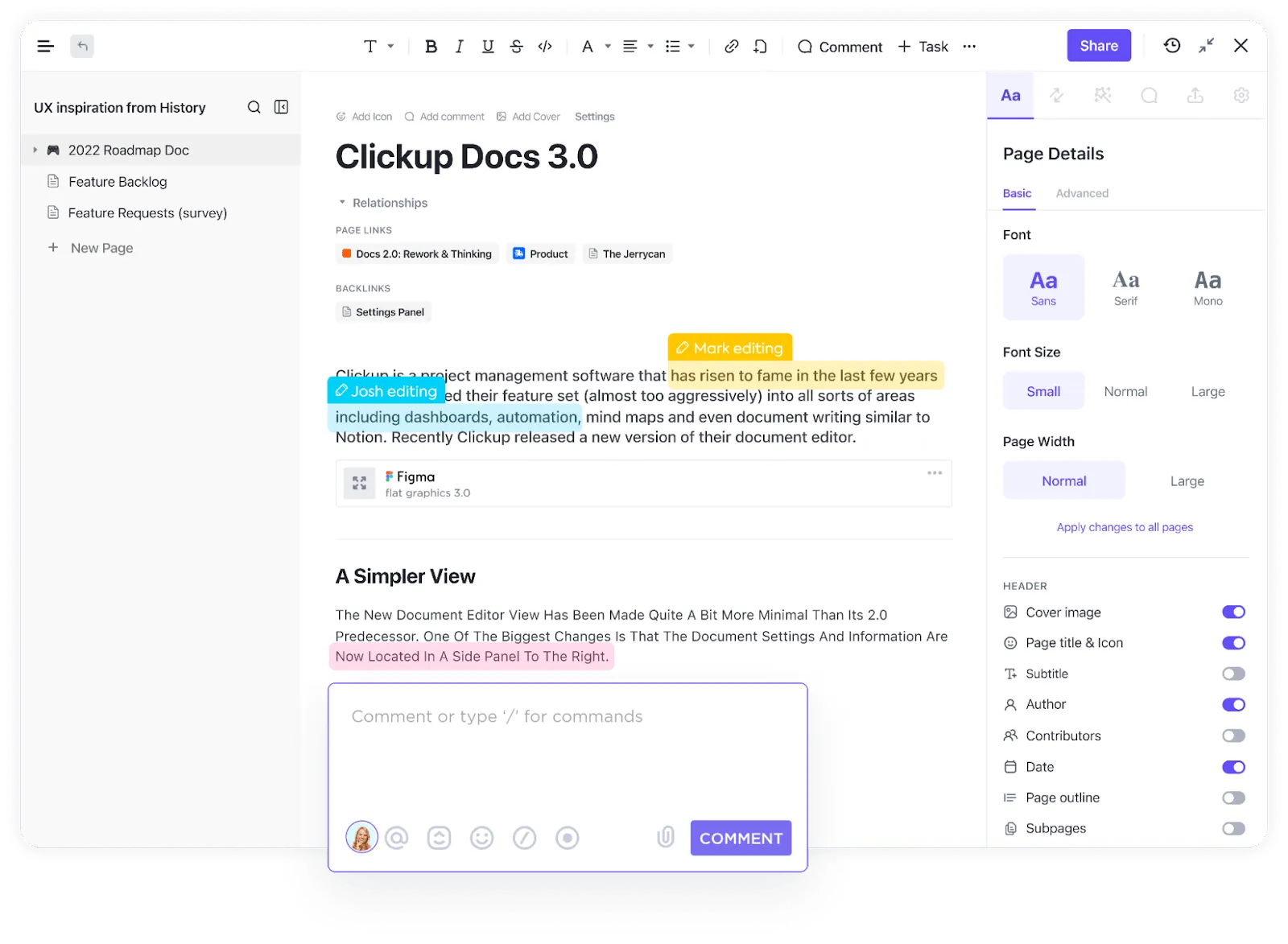Image resolution: width=1288 pixels, height=944 pixels.
Task: Insert a hyperlink with link icon
Action: pyautogui.click(x=731, y=47)
